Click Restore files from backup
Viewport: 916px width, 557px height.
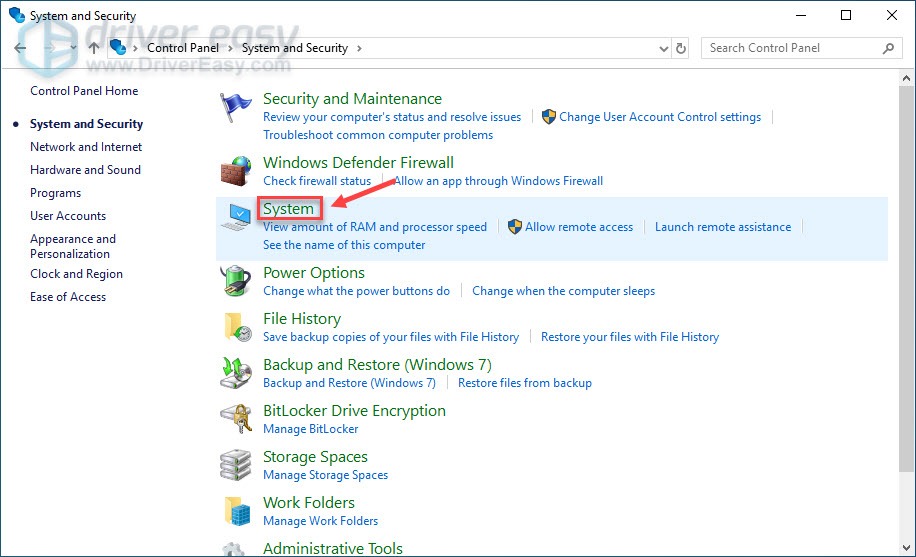click(x=525, y=383)
